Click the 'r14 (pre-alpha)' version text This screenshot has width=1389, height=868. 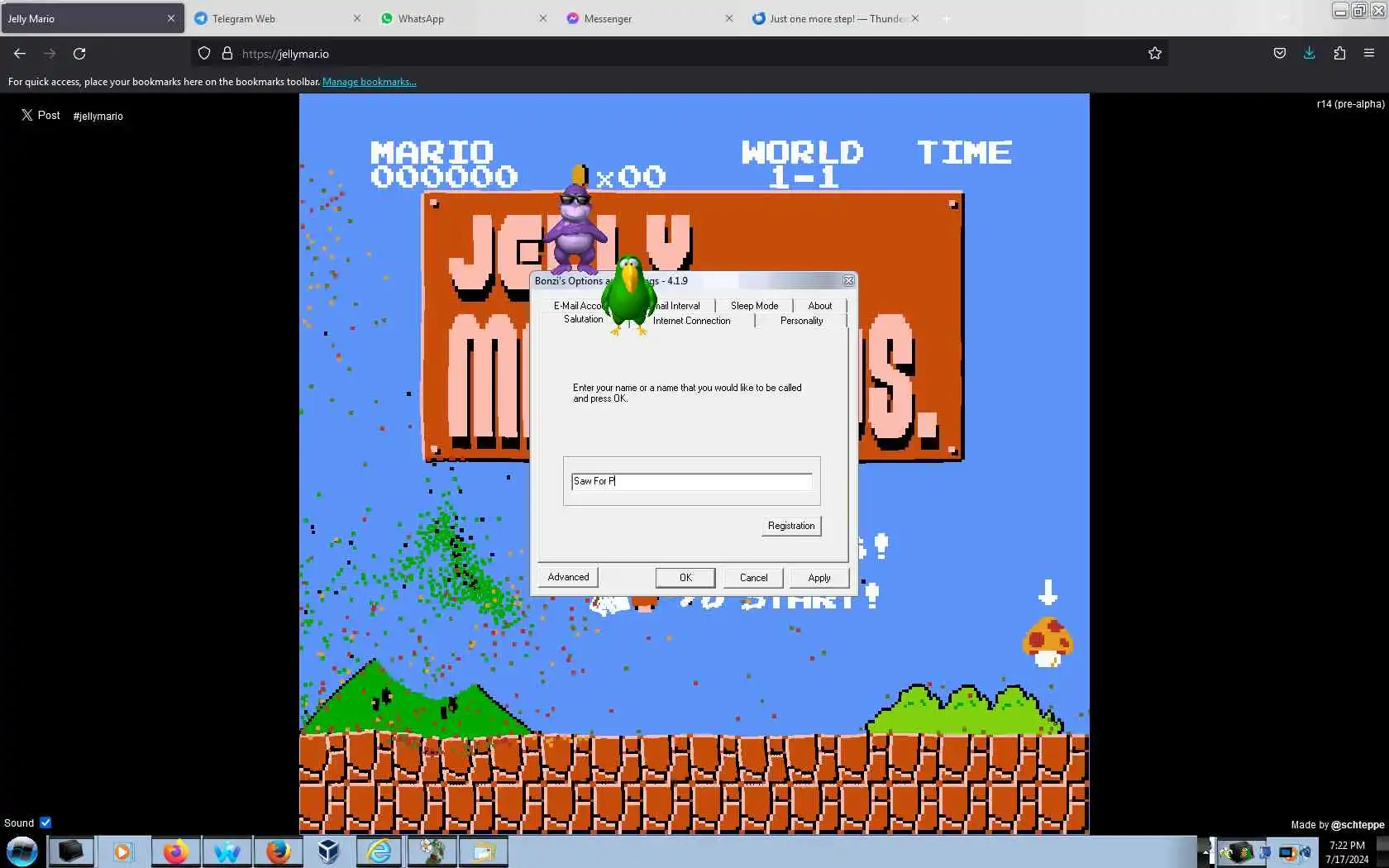coord(1350,104)
